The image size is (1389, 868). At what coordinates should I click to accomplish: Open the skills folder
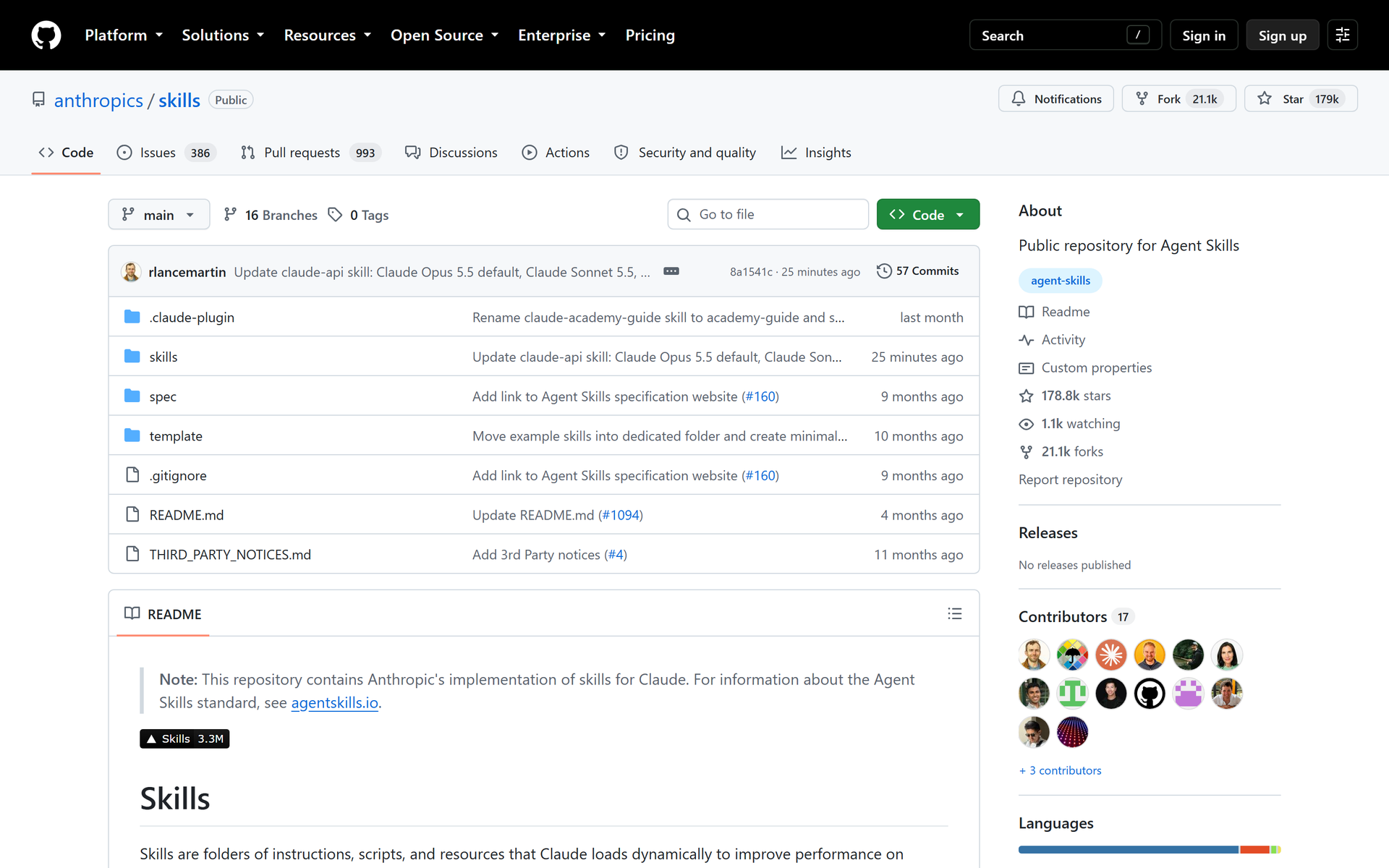coord(163,357)
